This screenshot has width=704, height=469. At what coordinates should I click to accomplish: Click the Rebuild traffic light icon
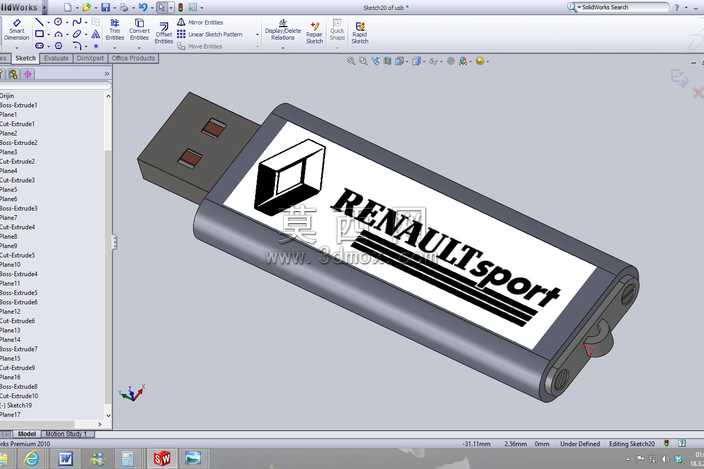pos(181,7)
